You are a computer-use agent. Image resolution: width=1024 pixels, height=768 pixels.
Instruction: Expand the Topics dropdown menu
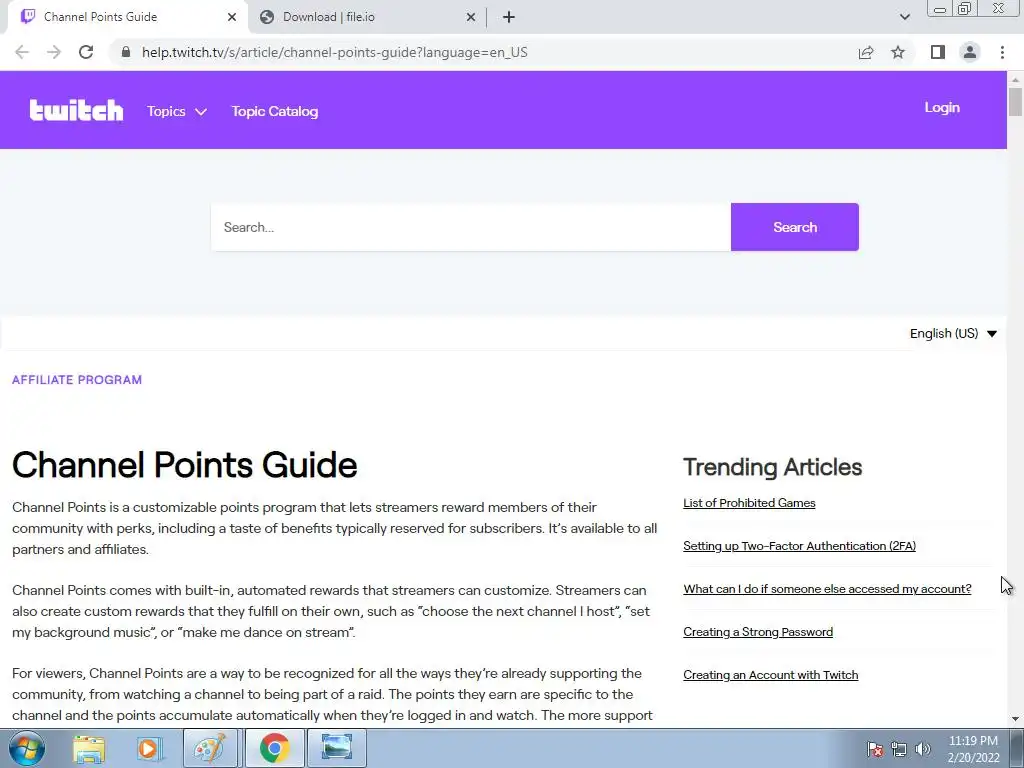[x=177, y=111]
